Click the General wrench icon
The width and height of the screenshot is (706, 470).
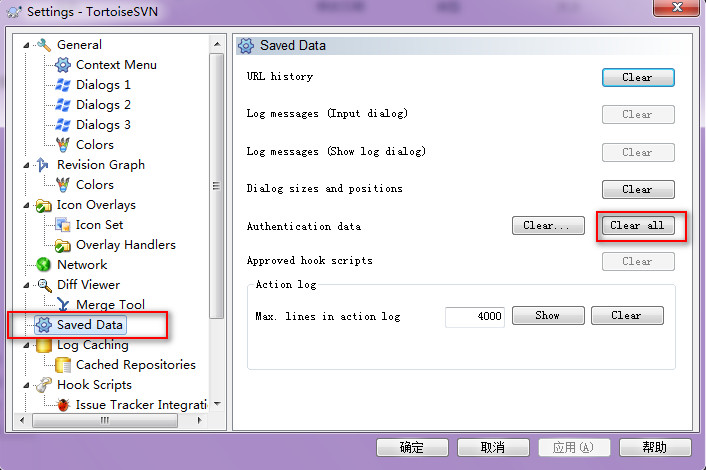pos(44,45)
